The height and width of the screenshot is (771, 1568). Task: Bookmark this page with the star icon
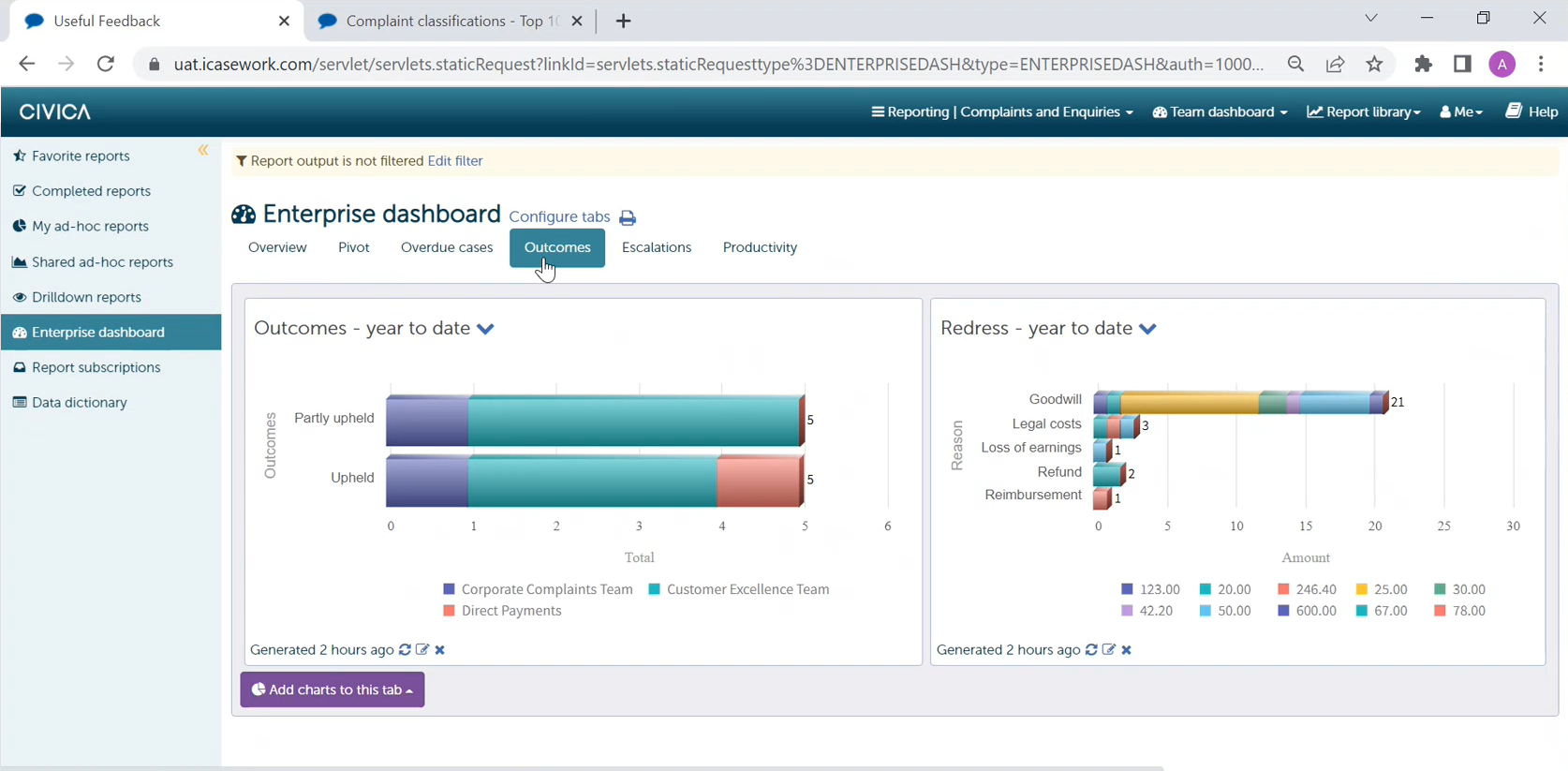pos(1374,64)
